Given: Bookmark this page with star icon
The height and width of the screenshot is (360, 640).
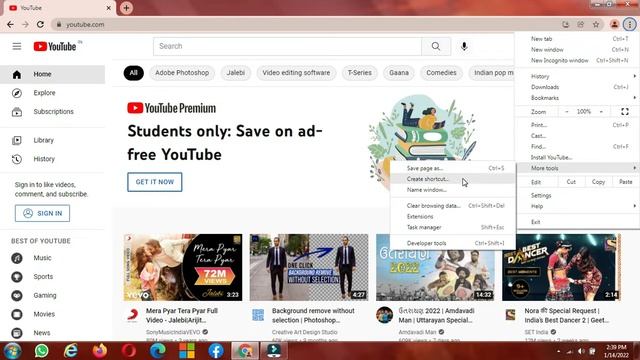Looking at the screenshot, I should pos(596,24).
